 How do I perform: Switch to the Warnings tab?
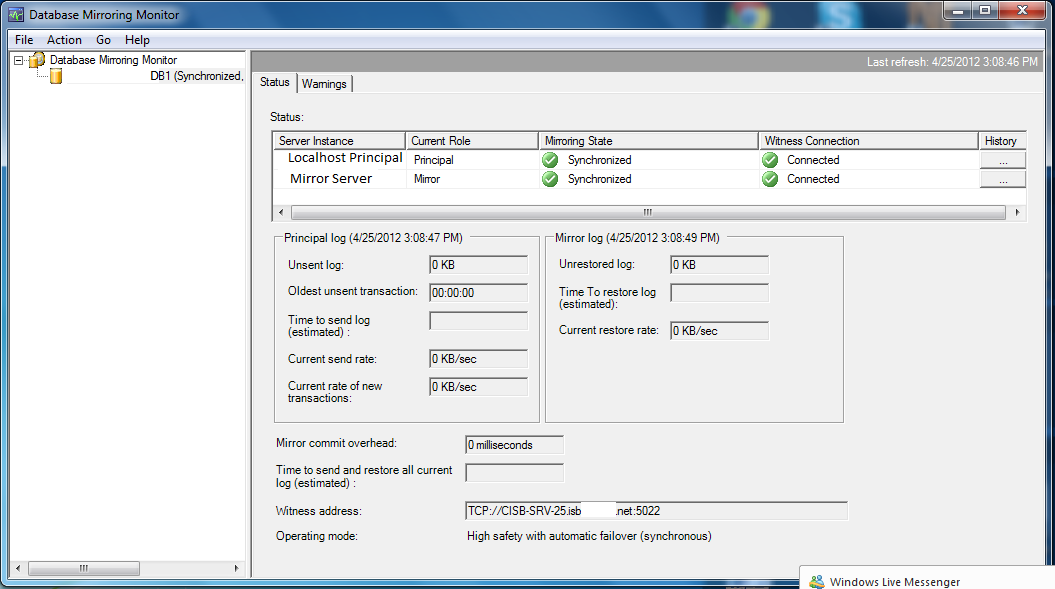pos(324,84)
